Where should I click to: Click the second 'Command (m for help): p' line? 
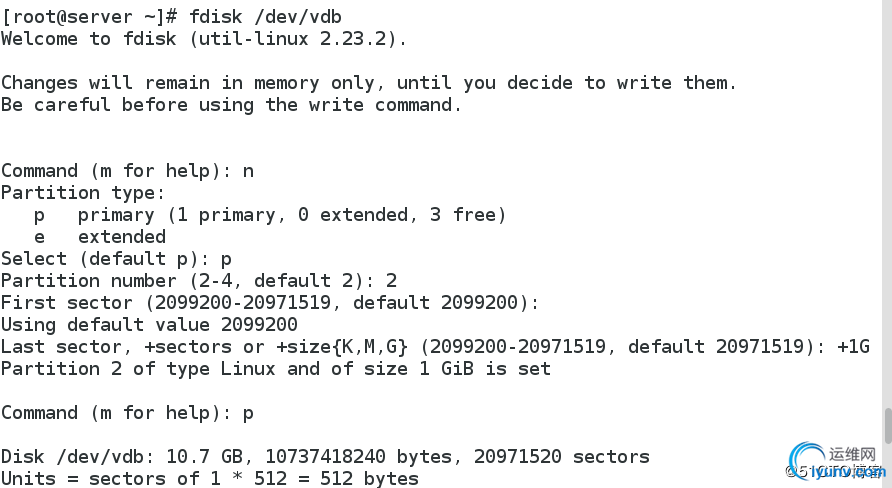point(127,412)
